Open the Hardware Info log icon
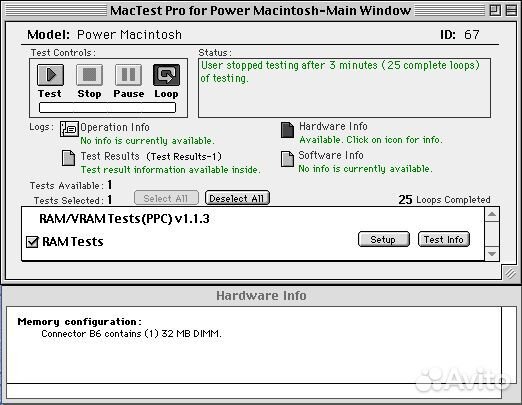This screenshot has height=405, width=522. 287,130
